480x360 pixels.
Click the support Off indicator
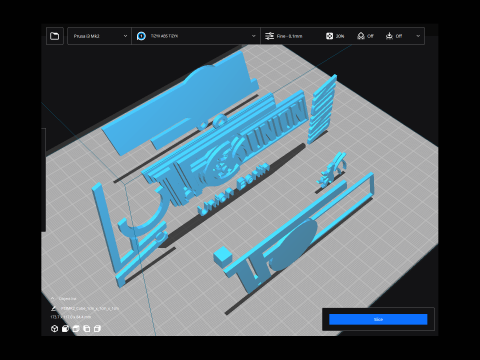366,36
